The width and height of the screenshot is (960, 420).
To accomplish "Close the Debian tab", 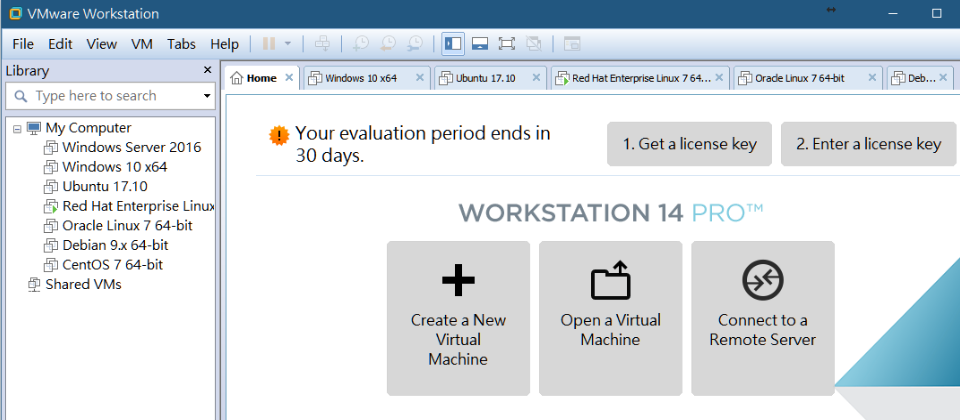I will [942, 78].
